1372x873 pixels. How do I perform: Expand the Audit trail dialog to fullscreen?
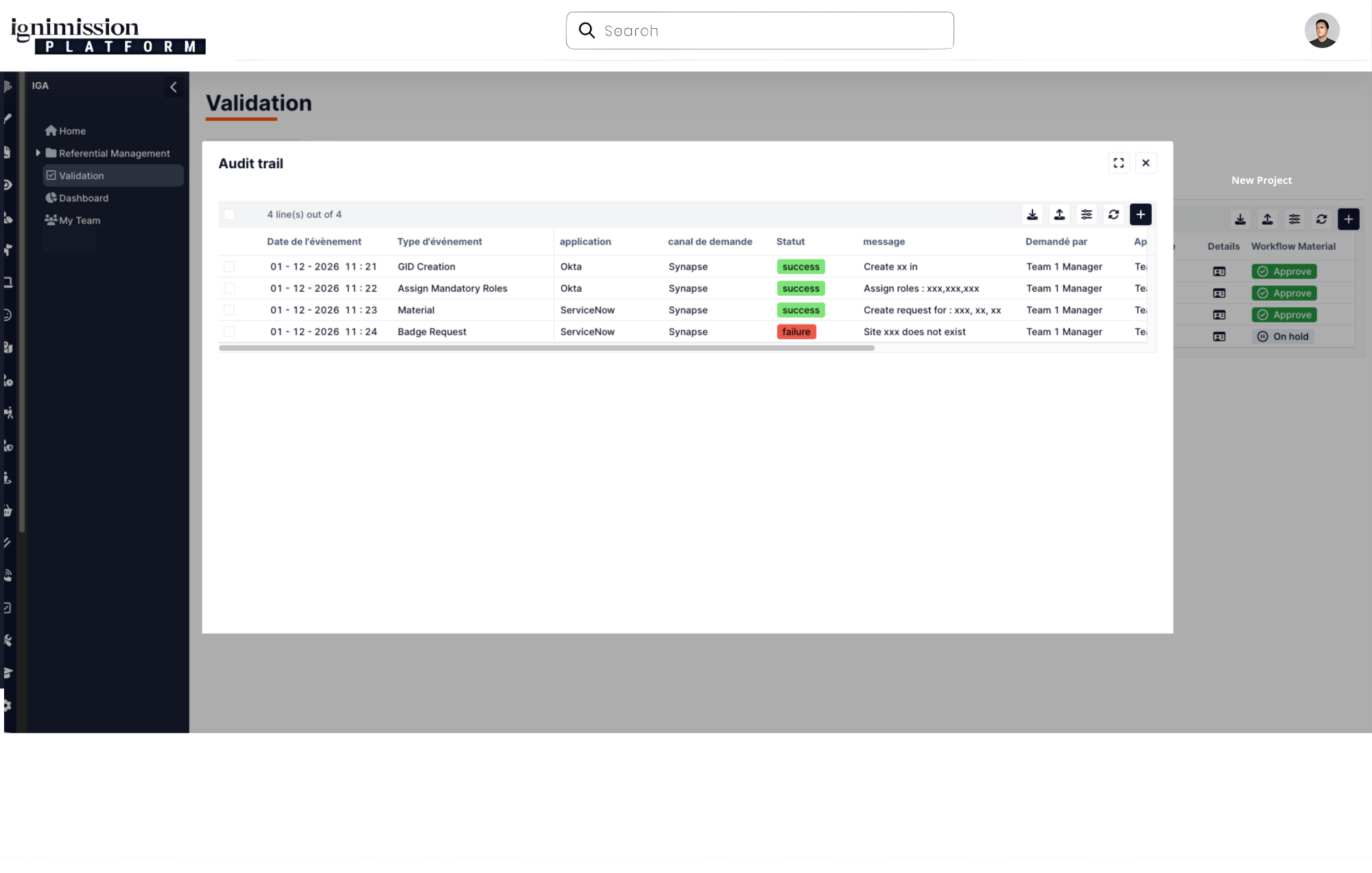[1119, 163]
